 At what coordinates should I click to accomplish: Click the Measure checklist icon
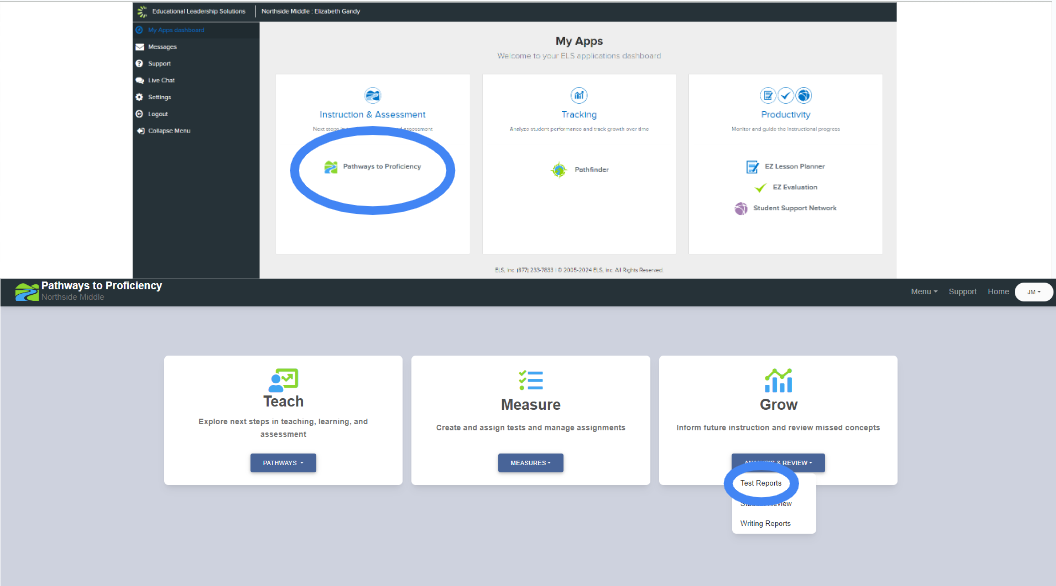coord(531,381)
